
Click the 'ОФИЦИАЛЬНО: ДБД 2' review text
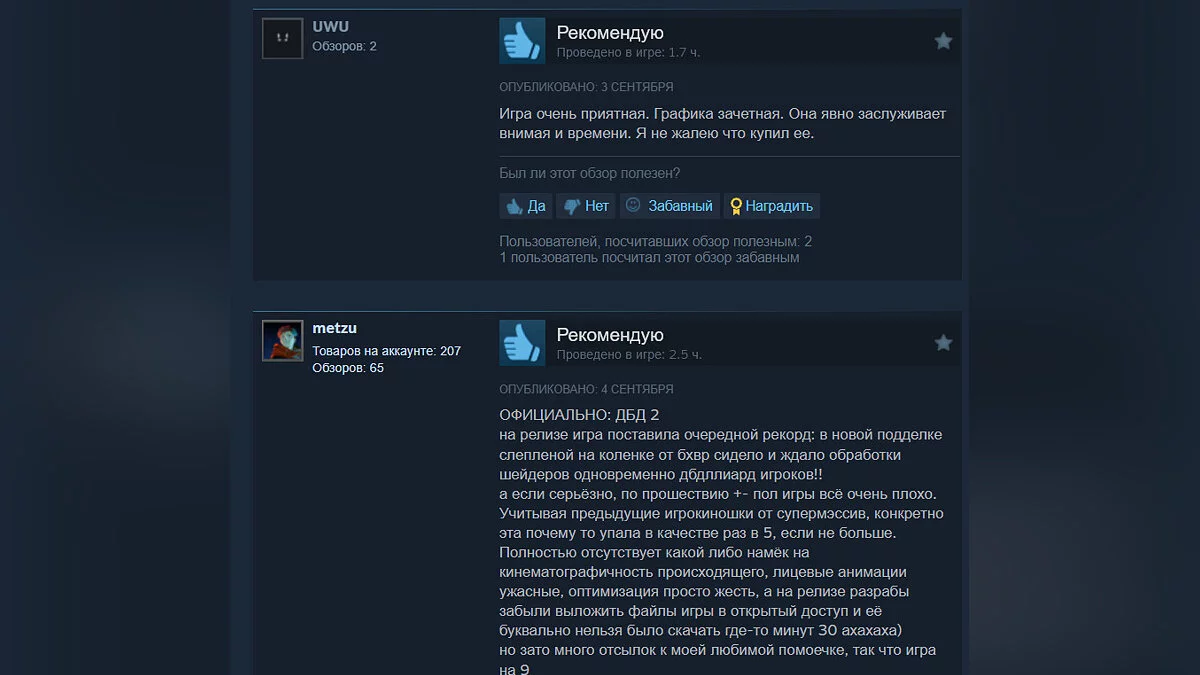(x=579, y=415)
